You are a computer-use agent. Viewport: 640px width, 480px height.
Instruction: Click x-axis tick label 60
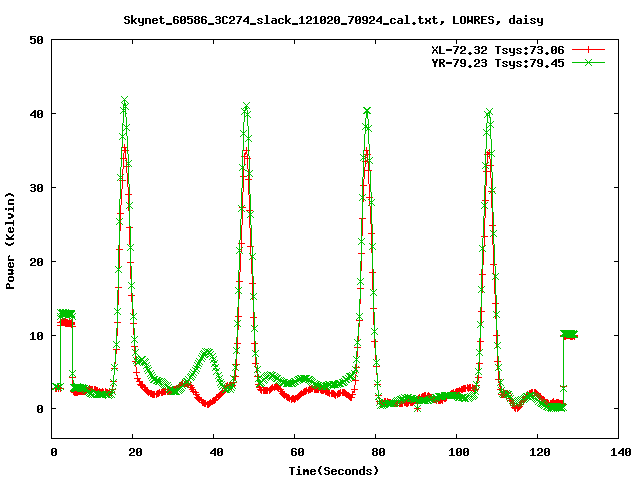pyautogui.click(x=297, y=452)
